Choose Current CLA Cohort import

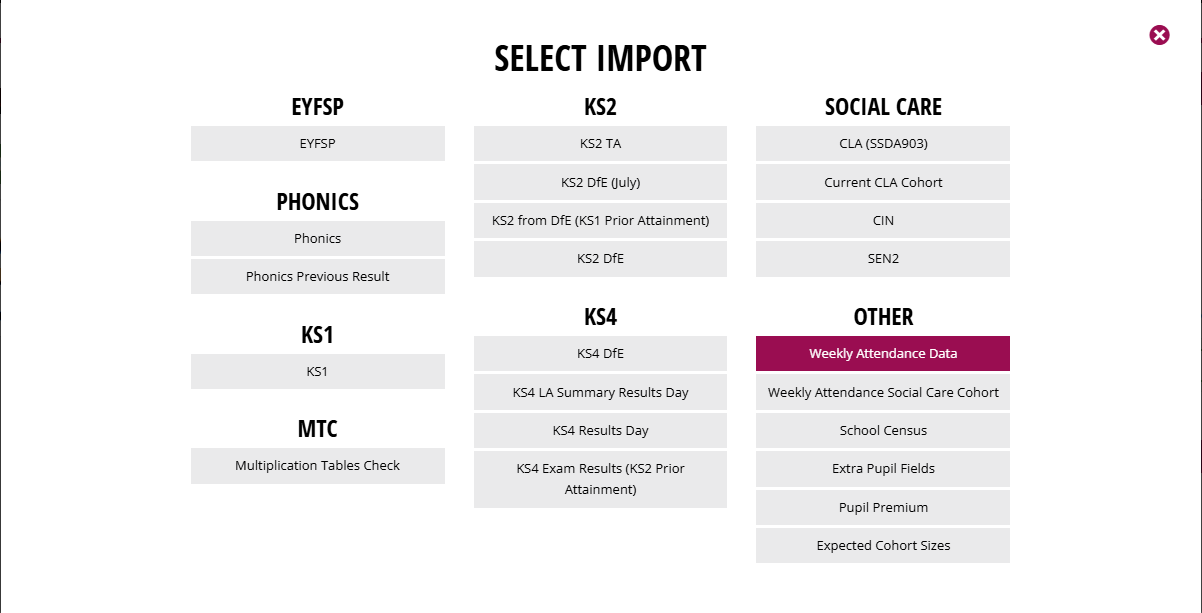(883, 182)
